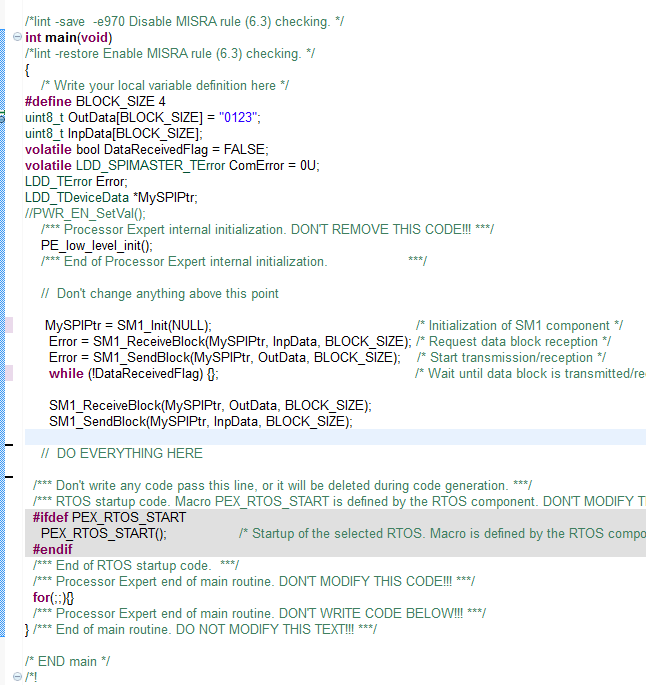Collapse the comment fold at the bottom /*! line
Image resolution: width=646 pixels, height=685 pixels.
[17, 677]
